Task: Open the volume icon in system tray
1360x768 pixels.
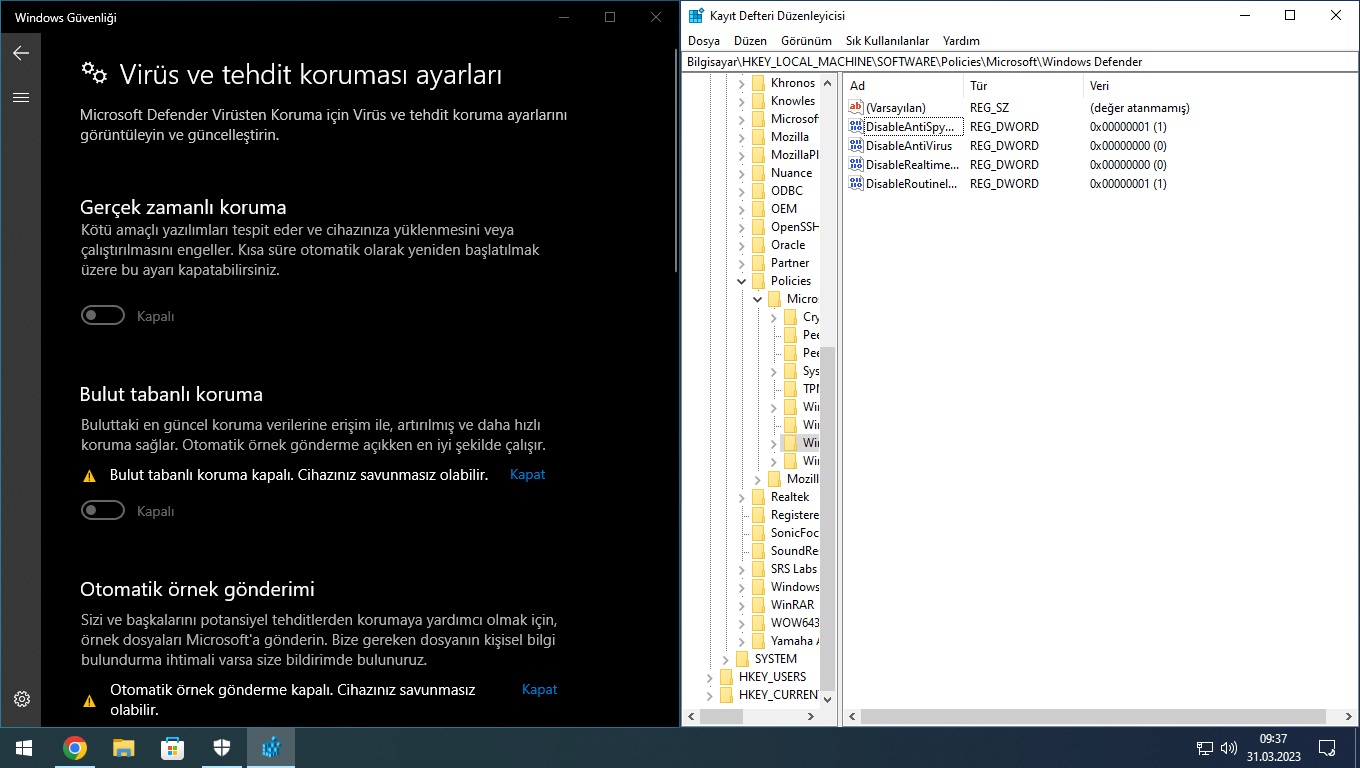Action: tap(1229, 748)
